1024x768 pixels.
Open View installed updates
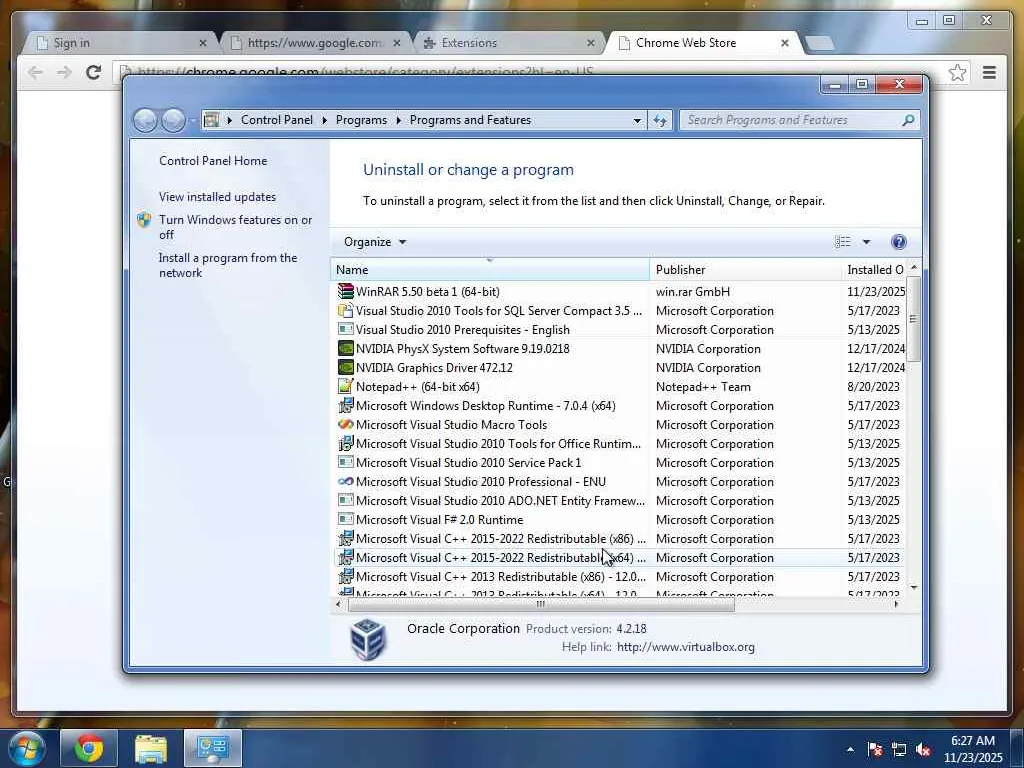pos(217,197)
